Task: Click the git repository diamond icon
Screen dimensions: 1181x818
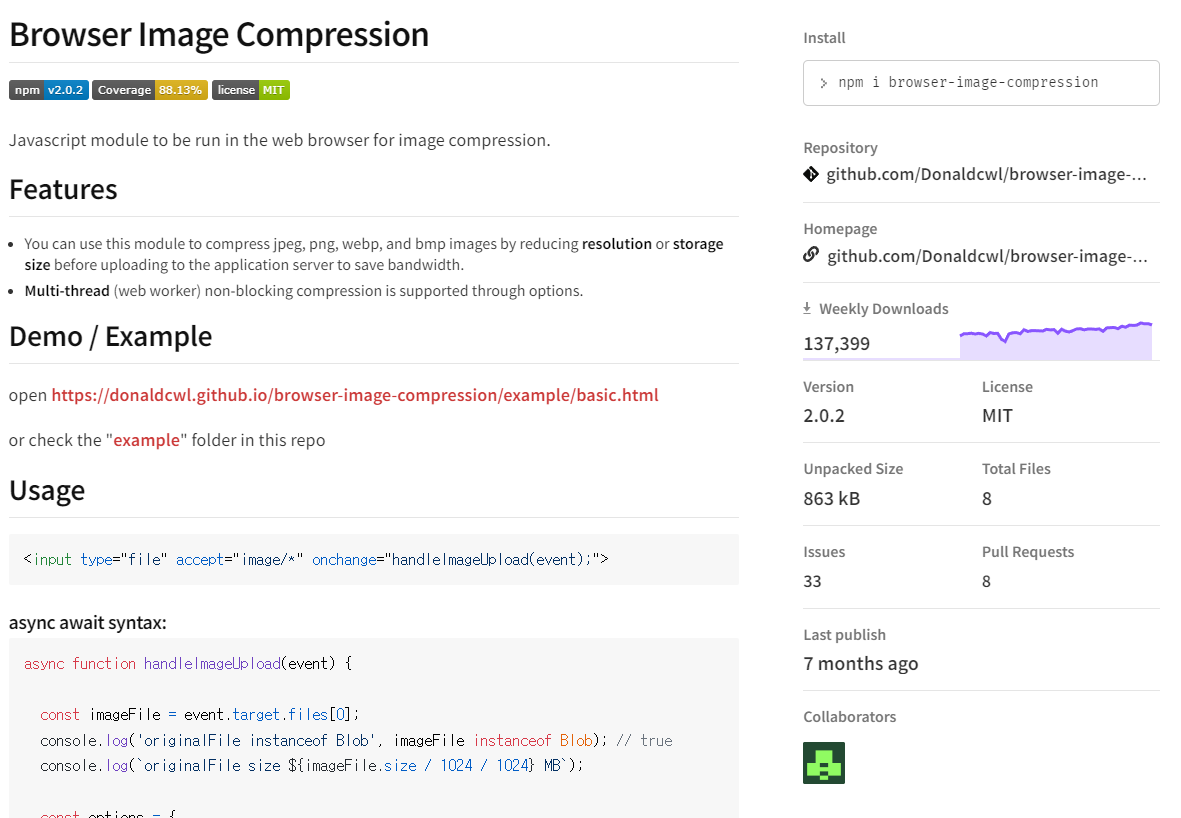Action: (810, 175)
